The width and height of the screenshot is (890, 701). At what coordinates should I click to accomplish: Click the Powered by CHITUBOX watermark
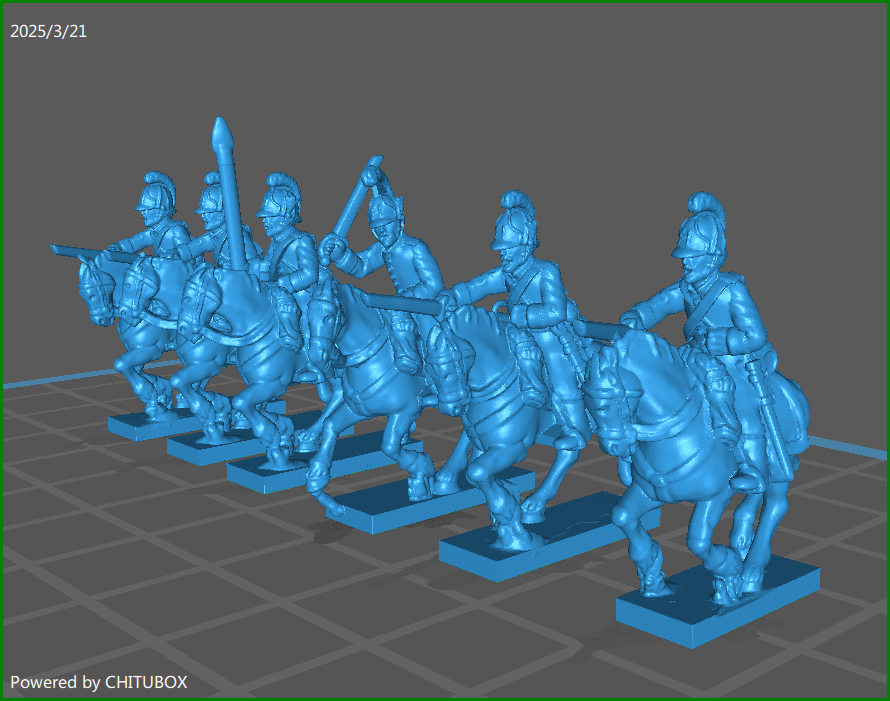(98, 682)
